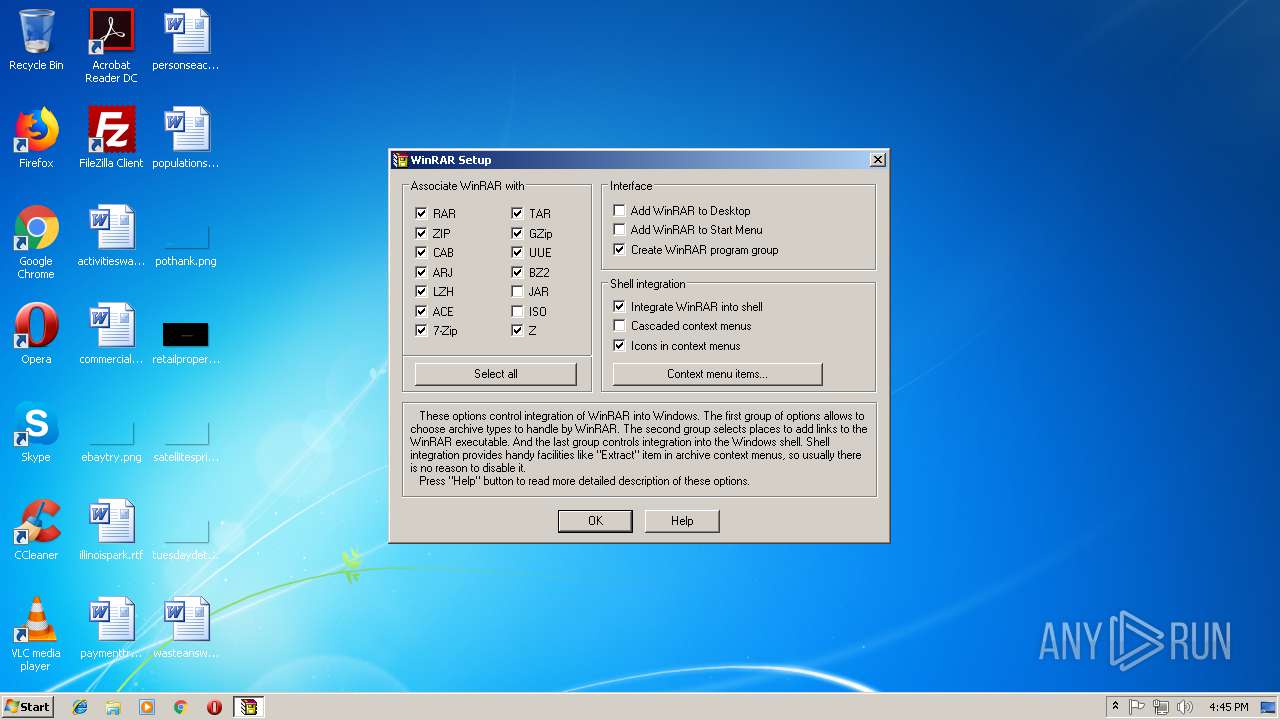Click the Show desktop button
The image size is (1280, 720).
click(1269, 707)
